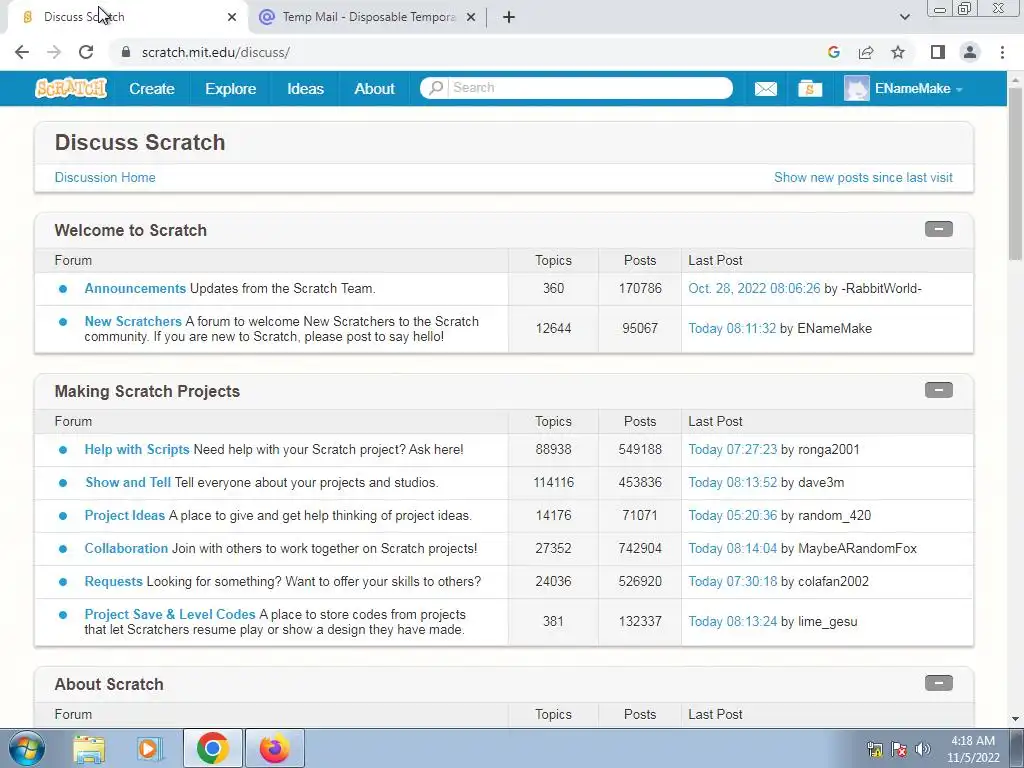Viewport: 1024px width, 768px height.
Task: Reload the page with refresh icon
Action: (x=86, y=52)
